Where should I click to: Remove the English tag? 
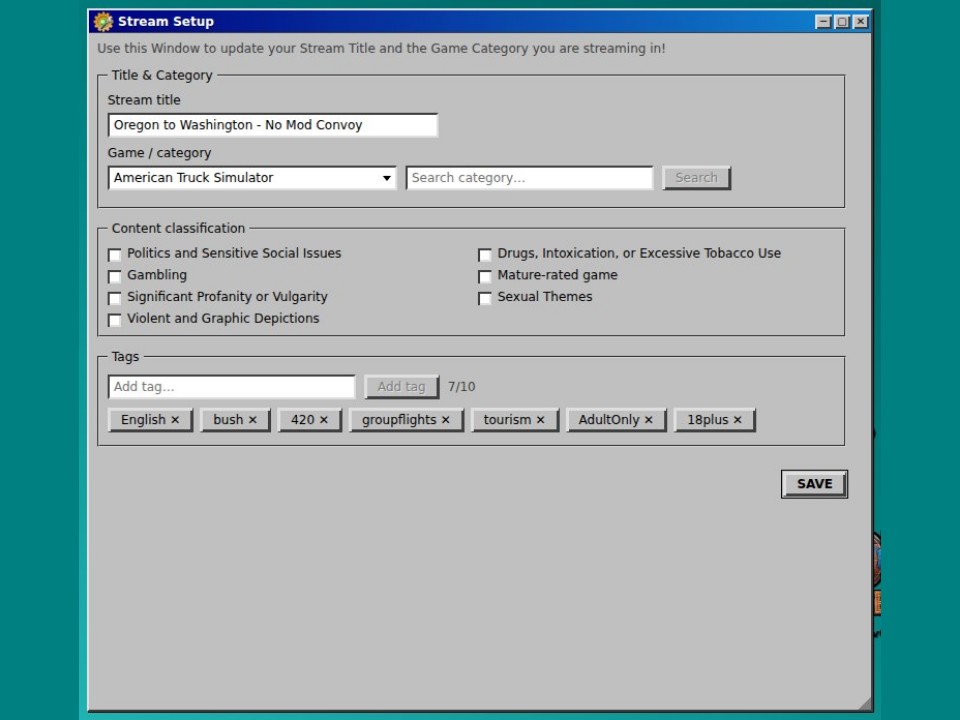coord(175,420)
